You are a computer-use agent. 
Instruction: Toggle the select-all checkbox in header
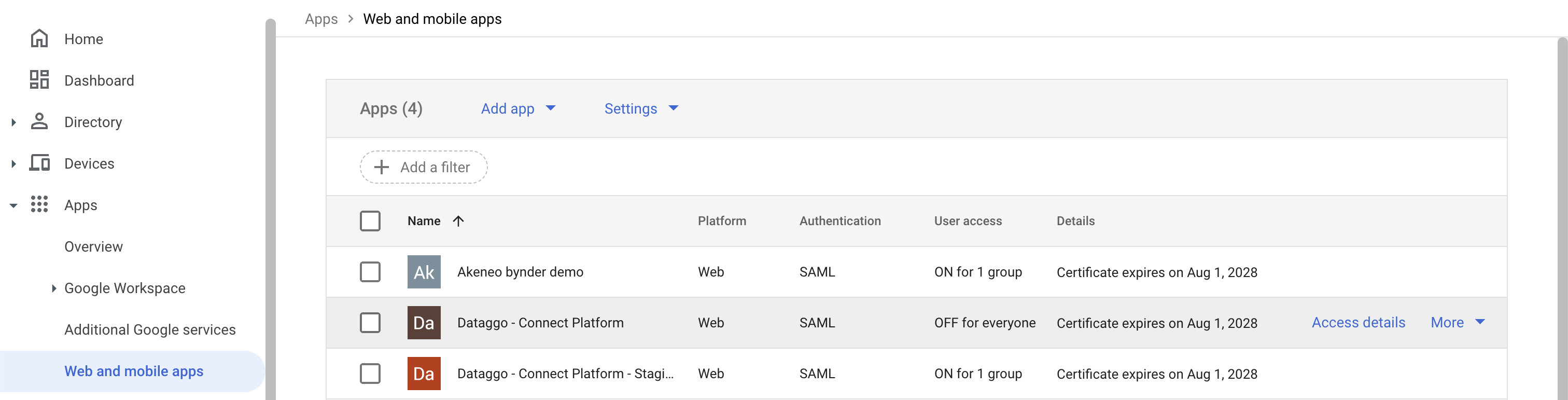pyautogui.click(x=370, y=221)
